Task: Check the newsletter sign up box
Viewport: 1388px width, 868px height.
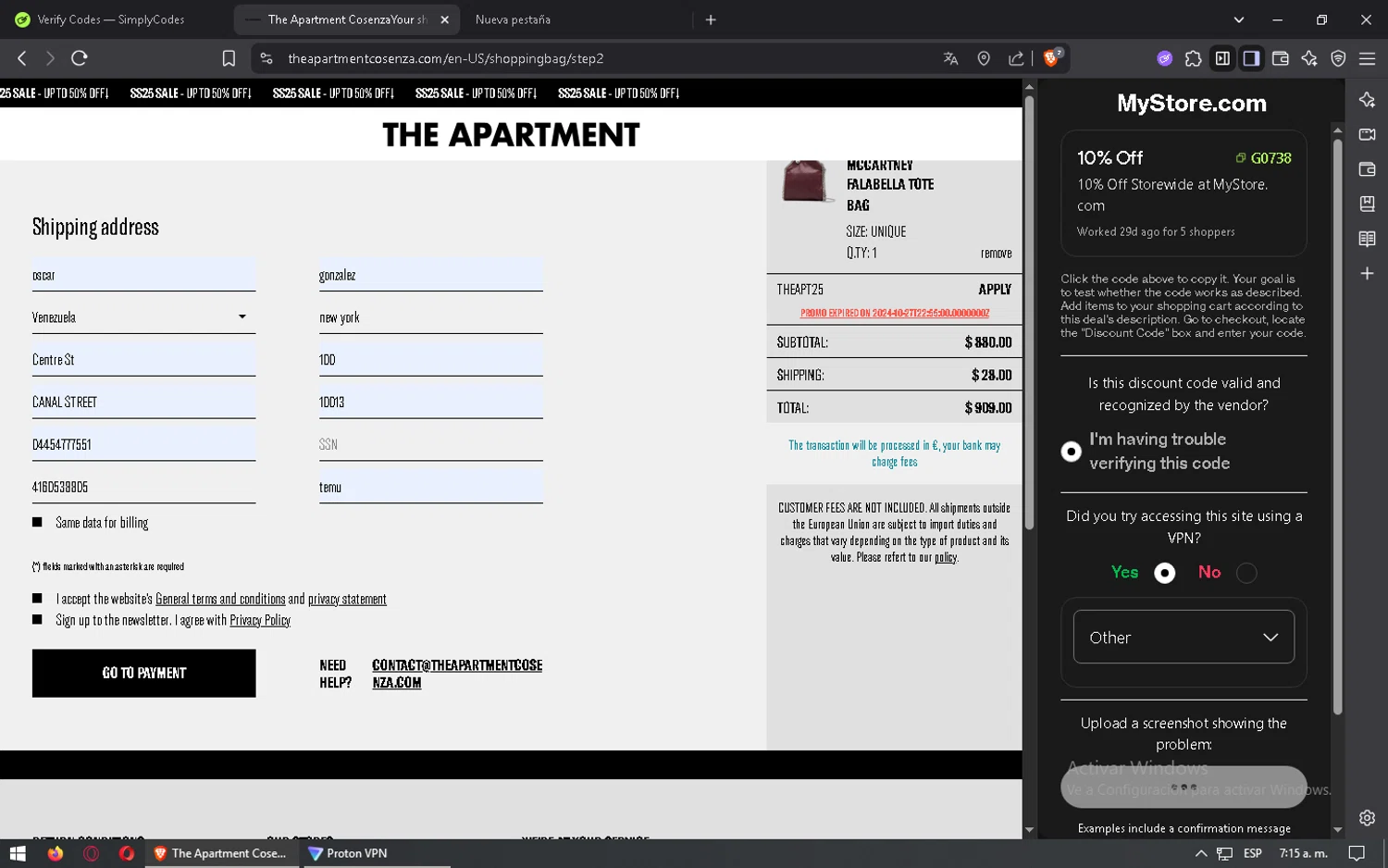Action: (x=37, y=620)
